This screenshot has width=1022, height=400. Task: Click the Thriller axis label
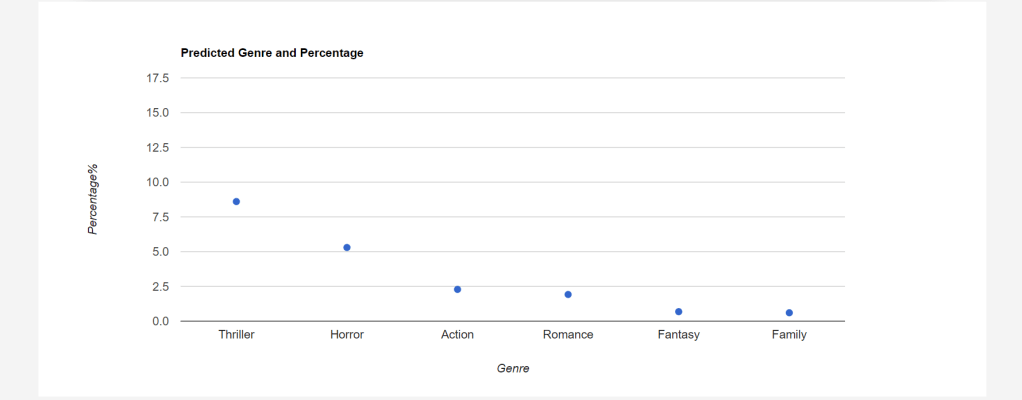[236, 335]
